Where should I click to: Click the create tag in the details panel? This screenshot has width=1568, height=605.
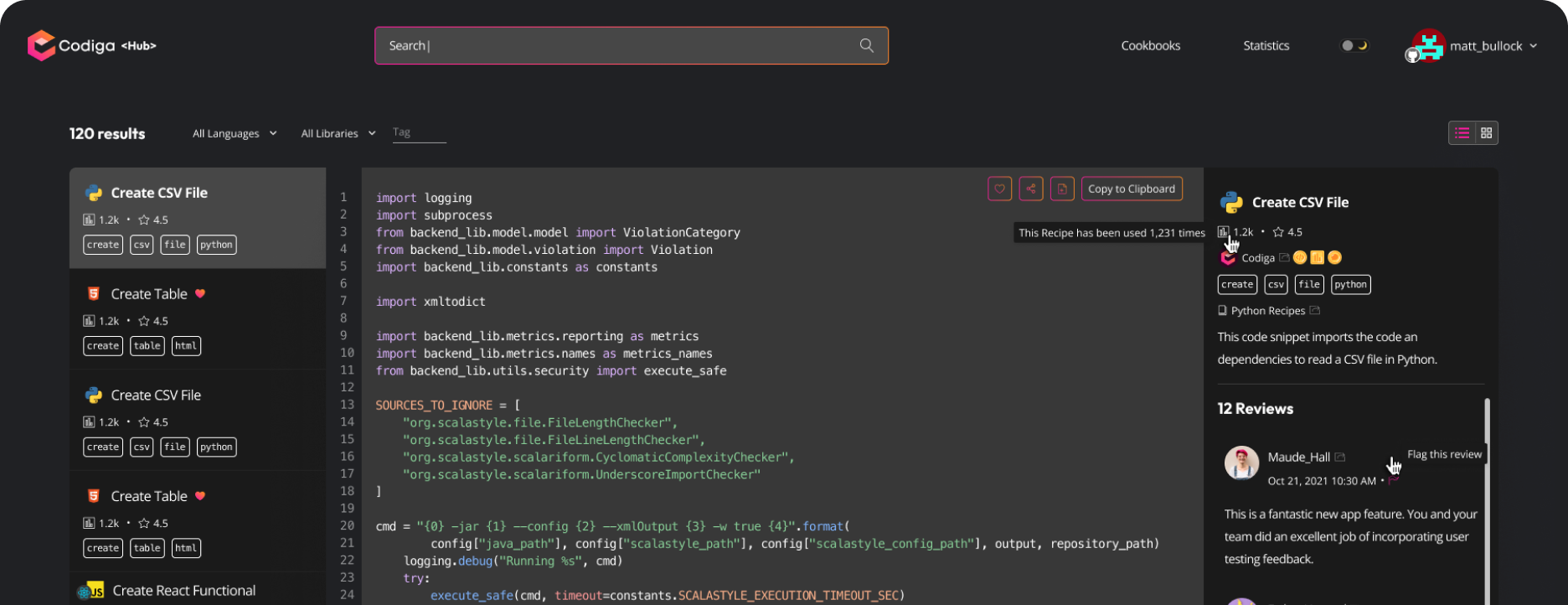1237,285
